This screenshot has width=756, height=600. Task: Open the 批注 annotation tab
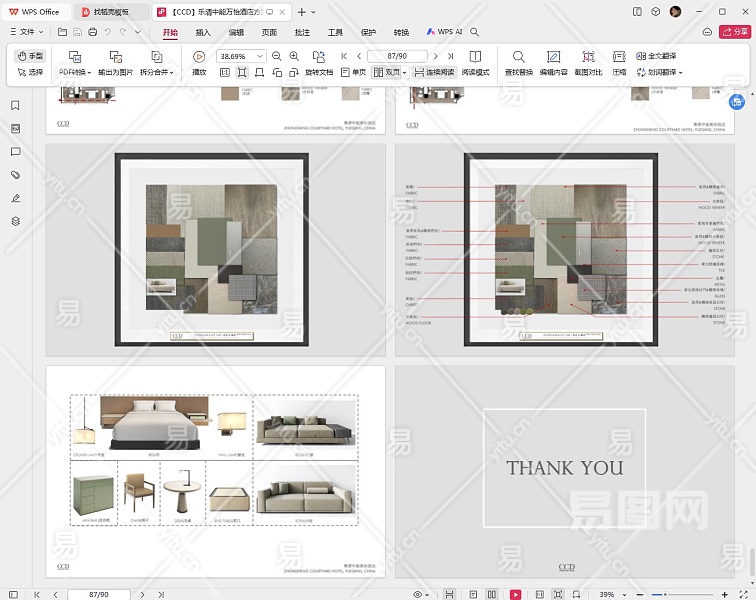tap(302, 32)
